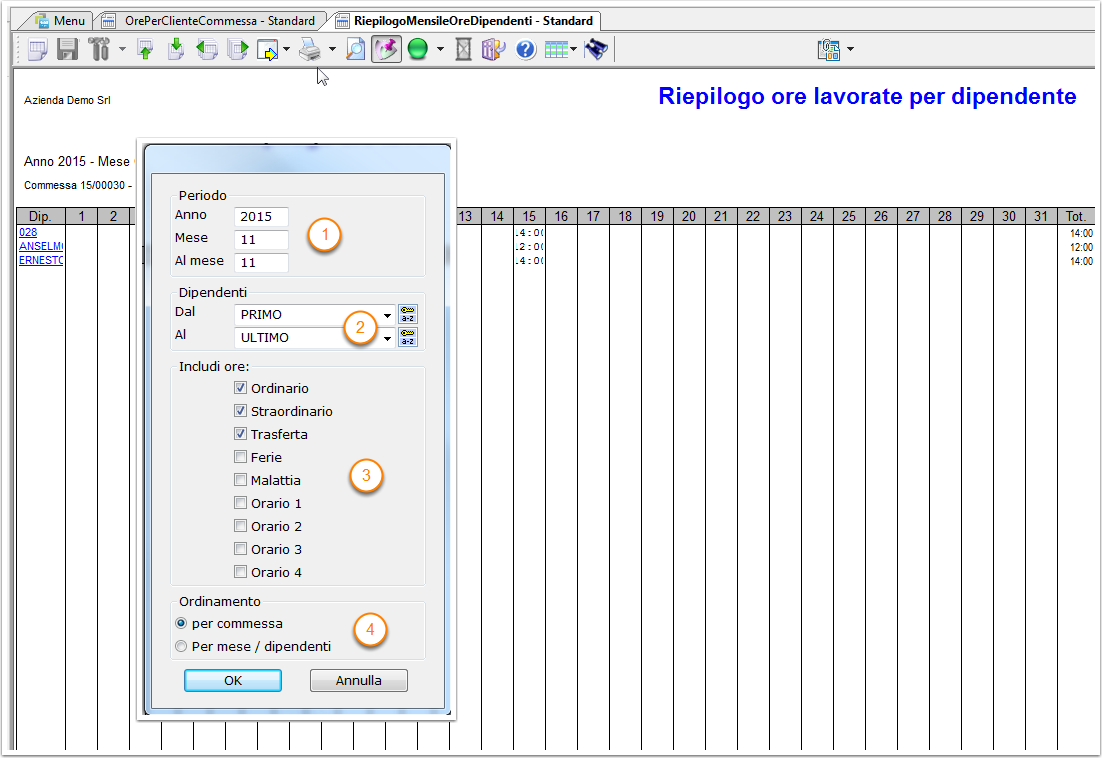Enable the Orario 2 checkbox

(x=240, y=526)
